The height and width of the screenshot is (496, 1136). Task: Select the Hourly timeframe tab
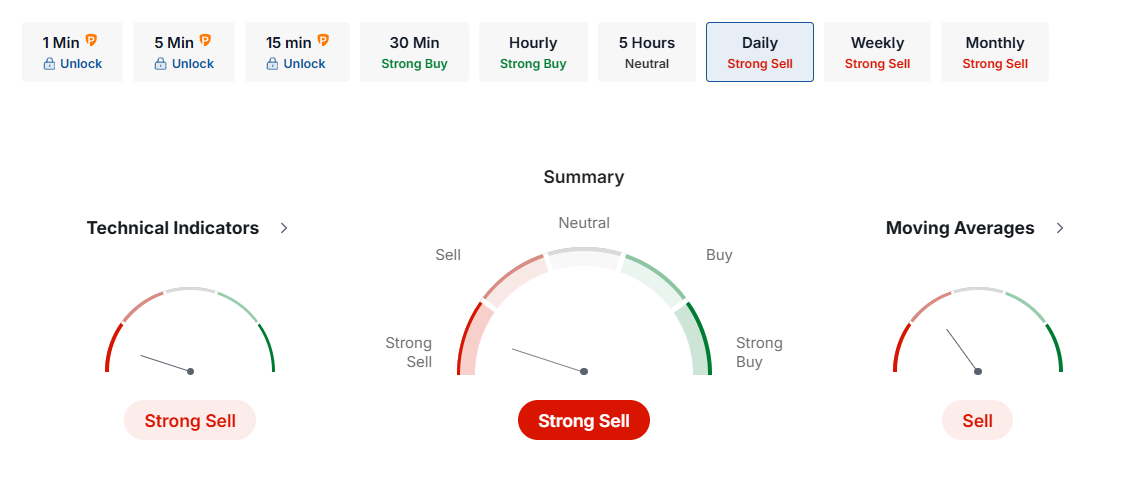(533, 52)
